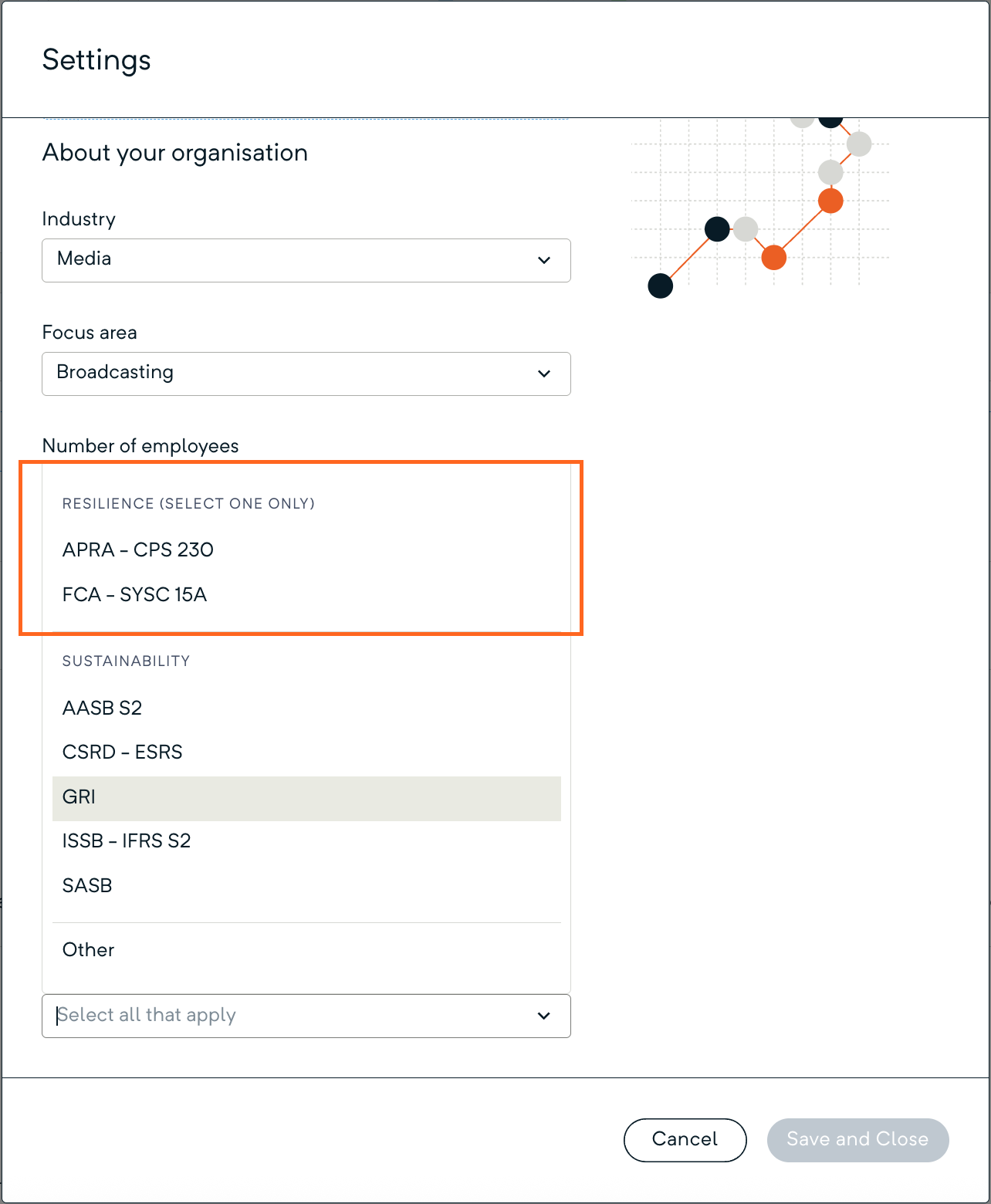This screenshot has height=1204, width=991.
Task: Click the dotted line chart illustration
Action: 760,207
